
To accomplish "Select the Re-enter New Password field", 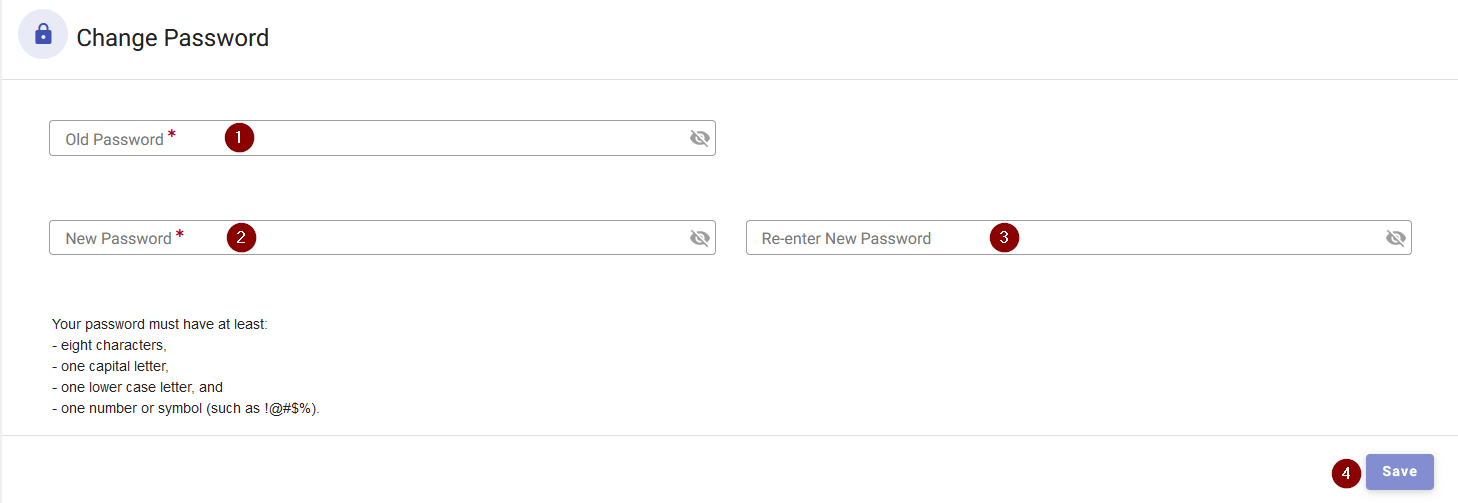I will (x=1079, y=238).
